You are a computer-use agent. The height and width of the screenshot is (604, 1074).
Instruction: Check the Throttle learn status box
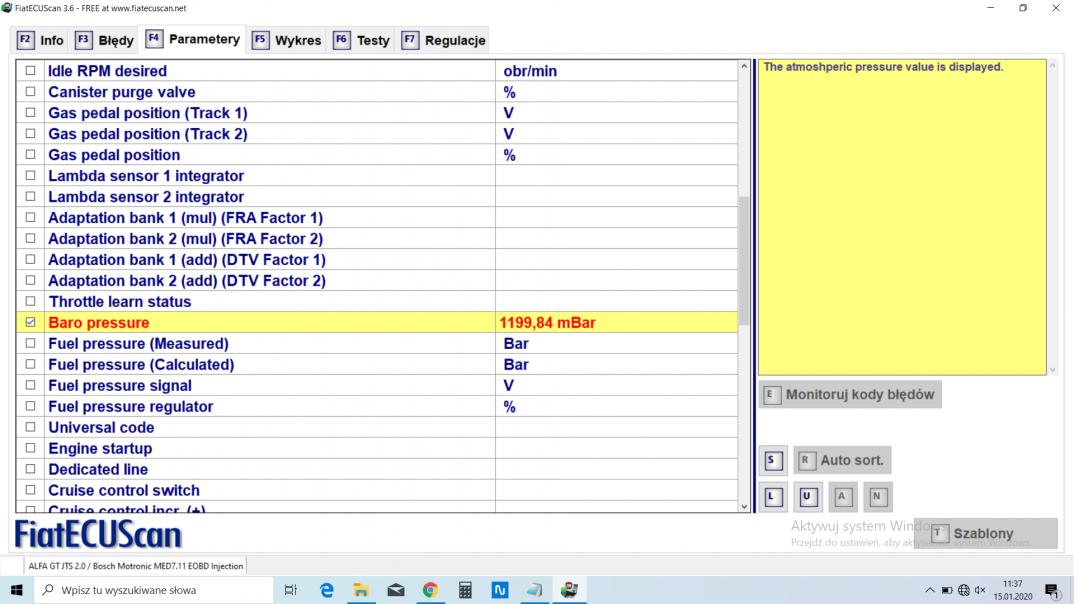point(30,302)
